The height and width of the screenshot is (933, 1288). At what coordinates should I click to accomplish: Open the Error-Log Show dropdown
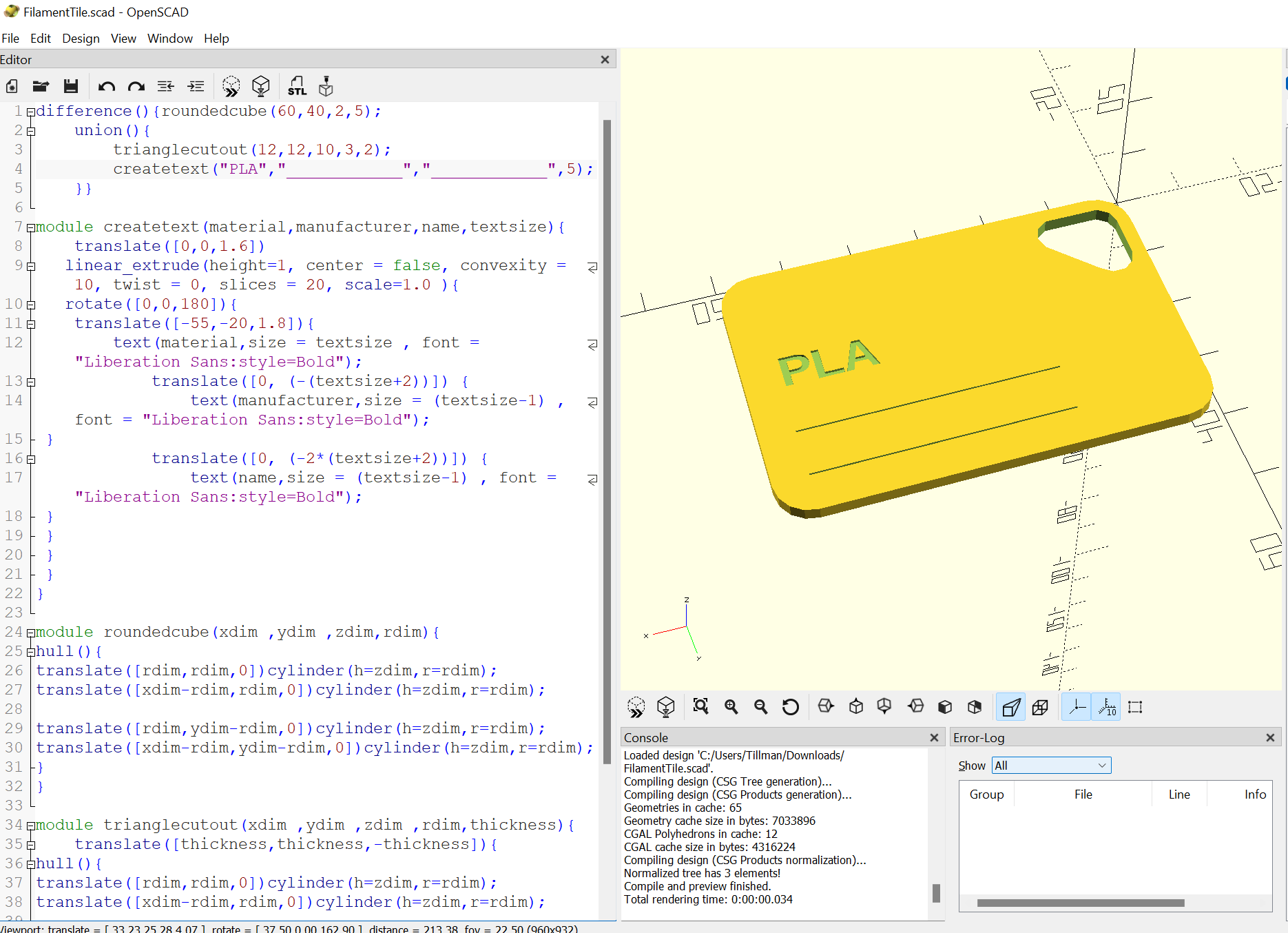pos(1051,766)
